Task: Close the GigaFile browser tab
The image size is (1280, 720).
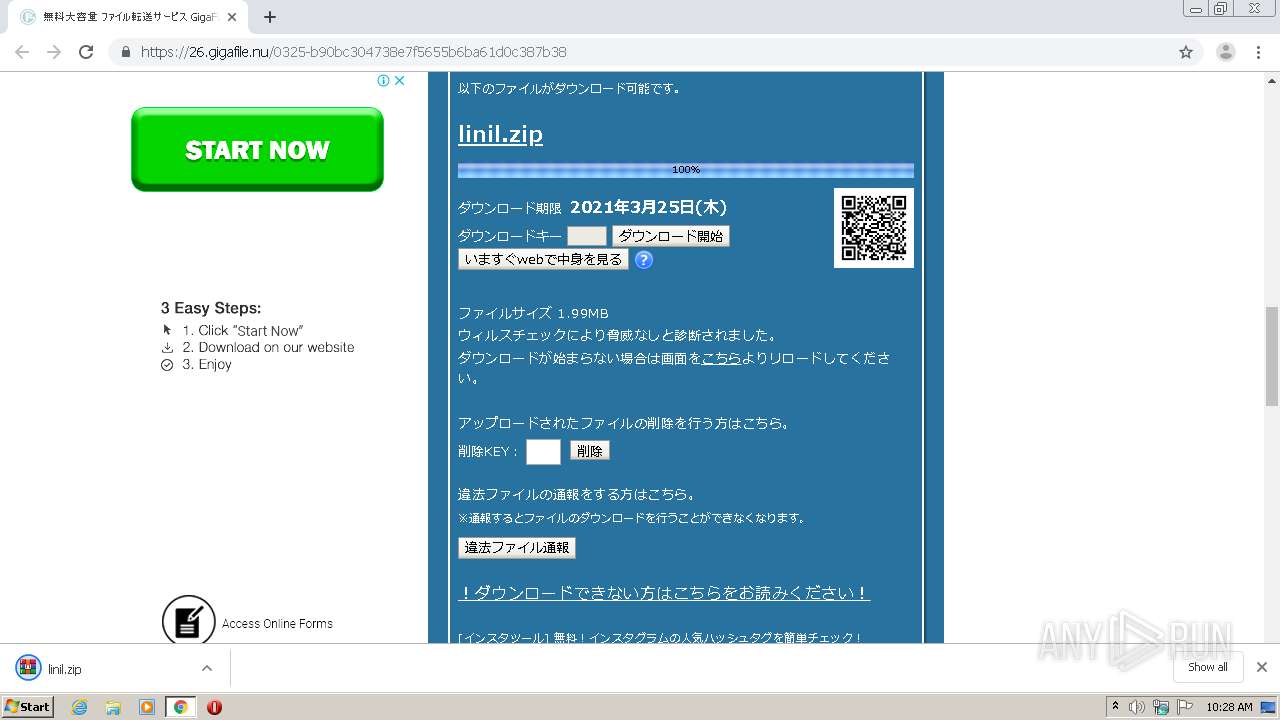Action: tap(232, 17)
